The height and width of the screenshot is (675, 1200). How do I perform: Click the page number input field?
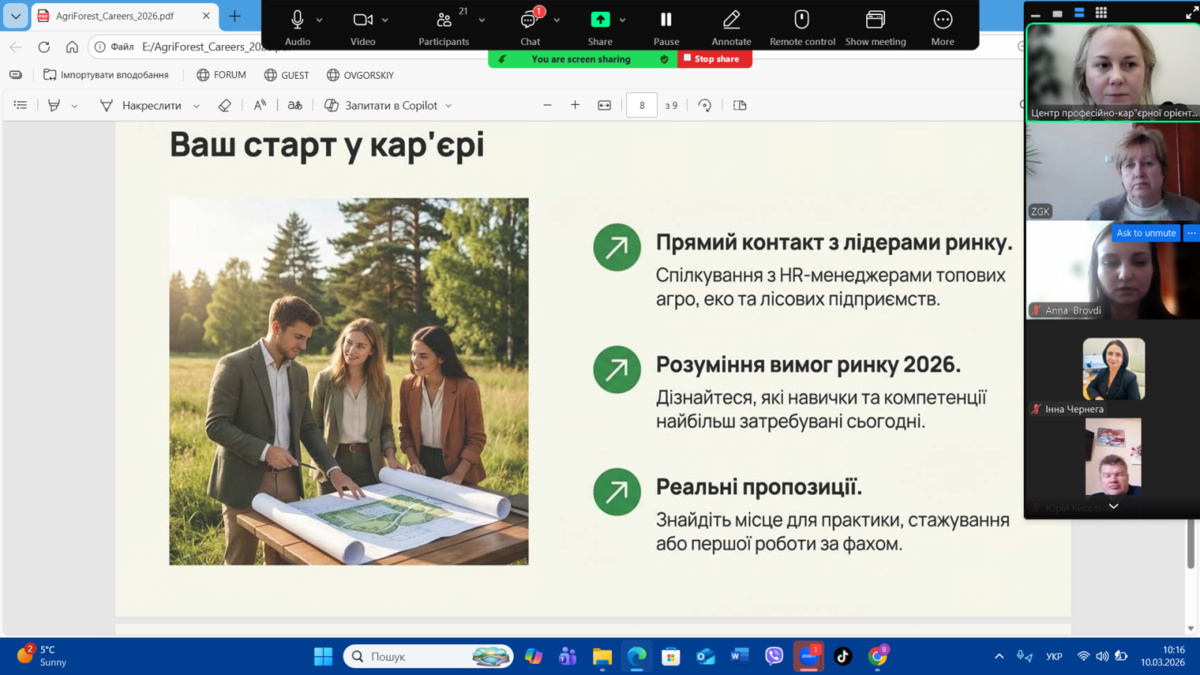(x=641, y=105)
